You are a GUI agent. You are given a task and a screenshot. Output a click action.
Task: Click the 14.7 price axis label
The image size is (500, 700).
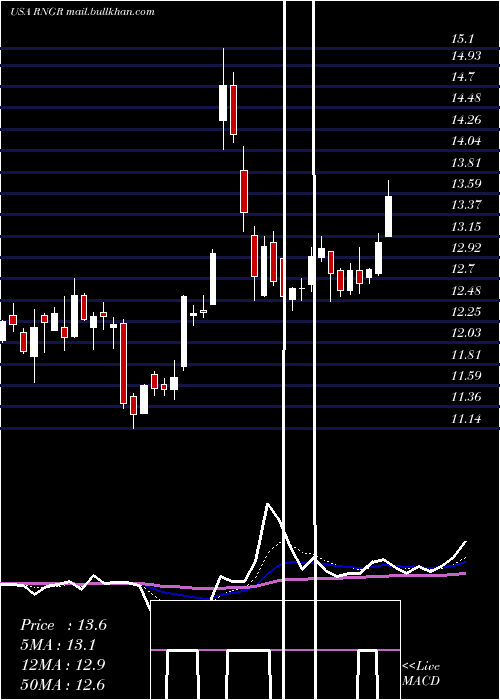(x=462, y=77)
